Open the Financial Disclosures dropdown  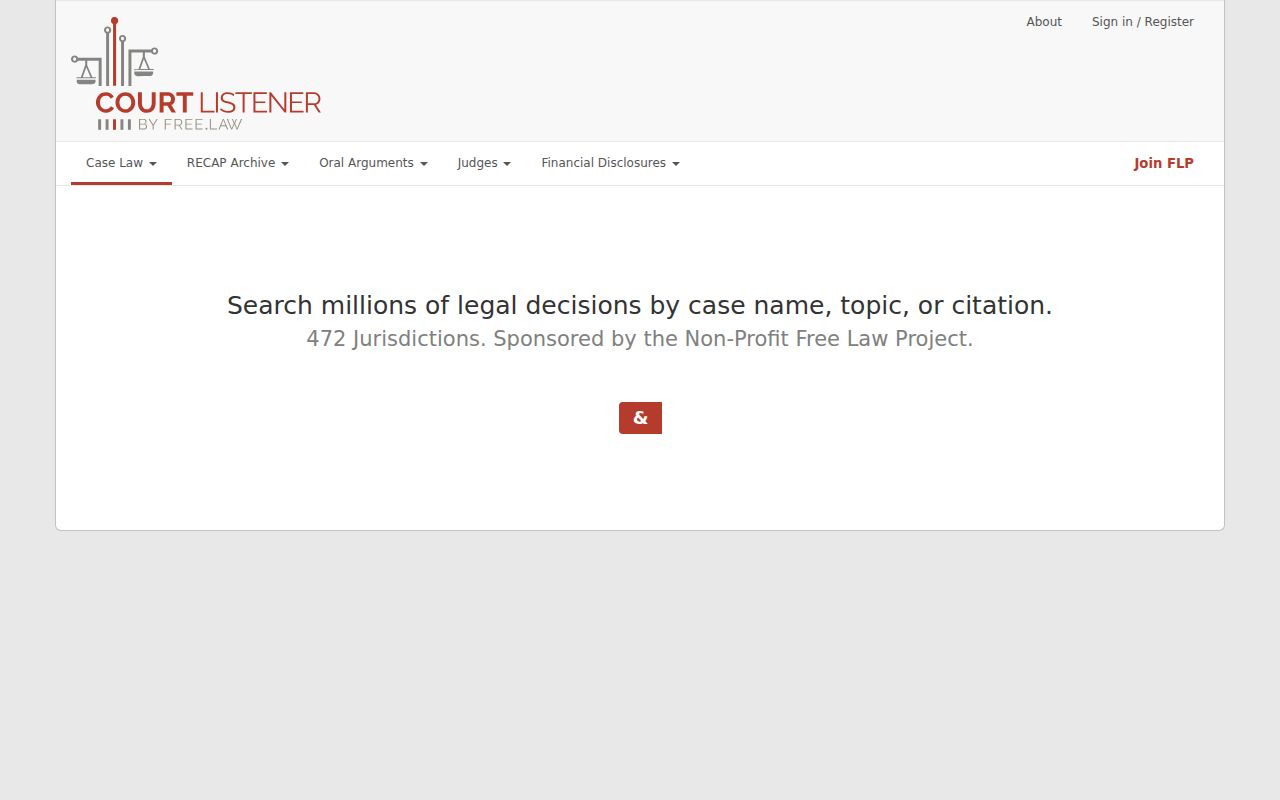(x=610, y=163)
